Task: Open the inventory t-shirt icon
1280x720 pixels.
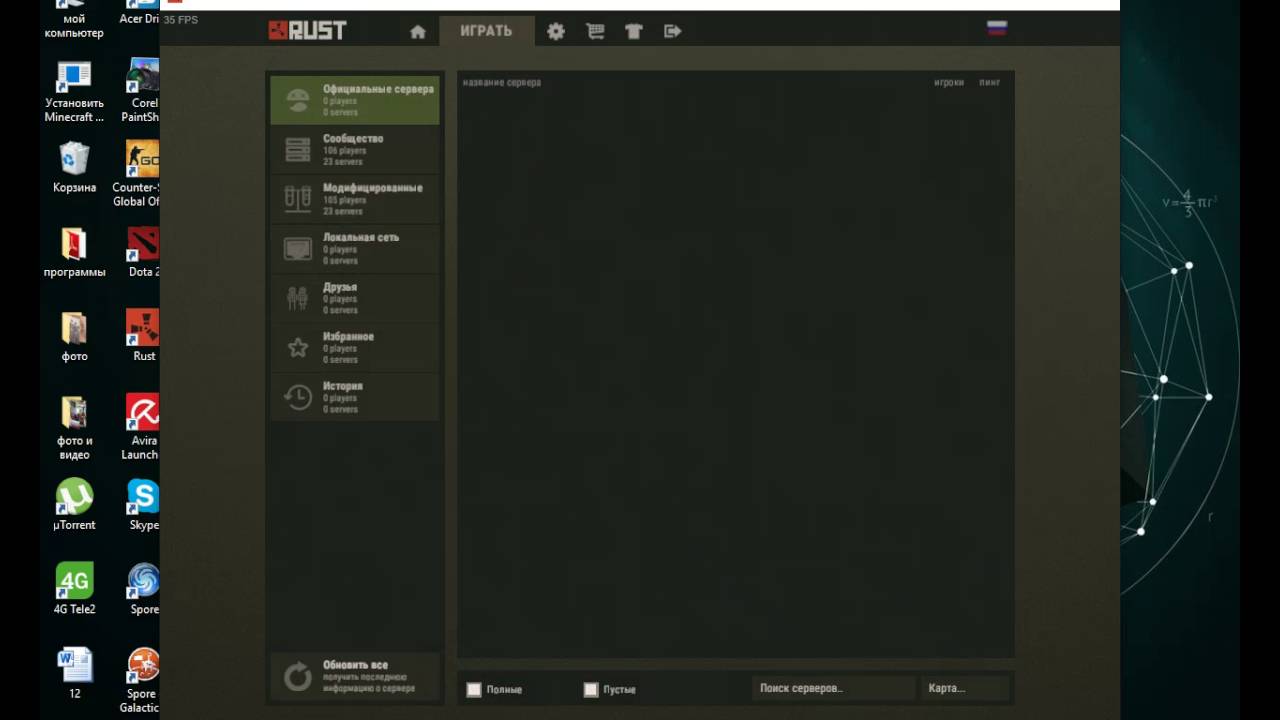Action: click(x=633, y=31)
